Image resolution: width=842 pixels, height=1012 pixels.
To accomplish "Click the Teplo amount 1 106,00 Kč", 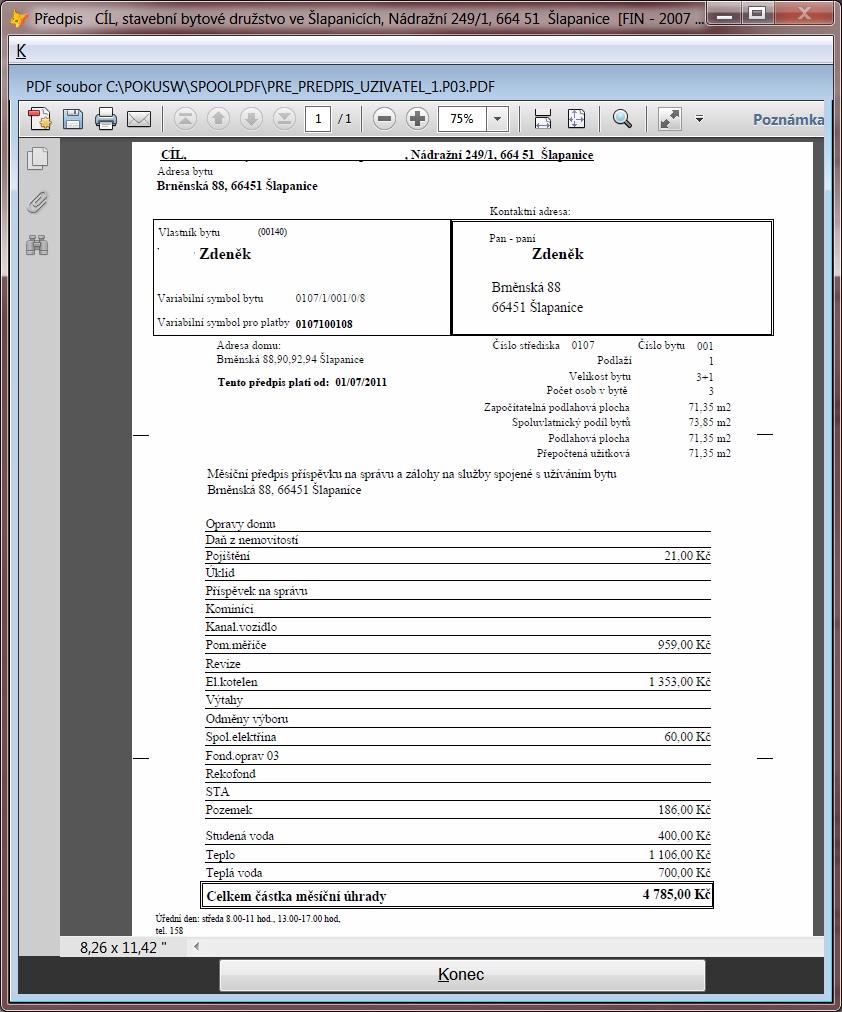I will [x=679, y=855].
